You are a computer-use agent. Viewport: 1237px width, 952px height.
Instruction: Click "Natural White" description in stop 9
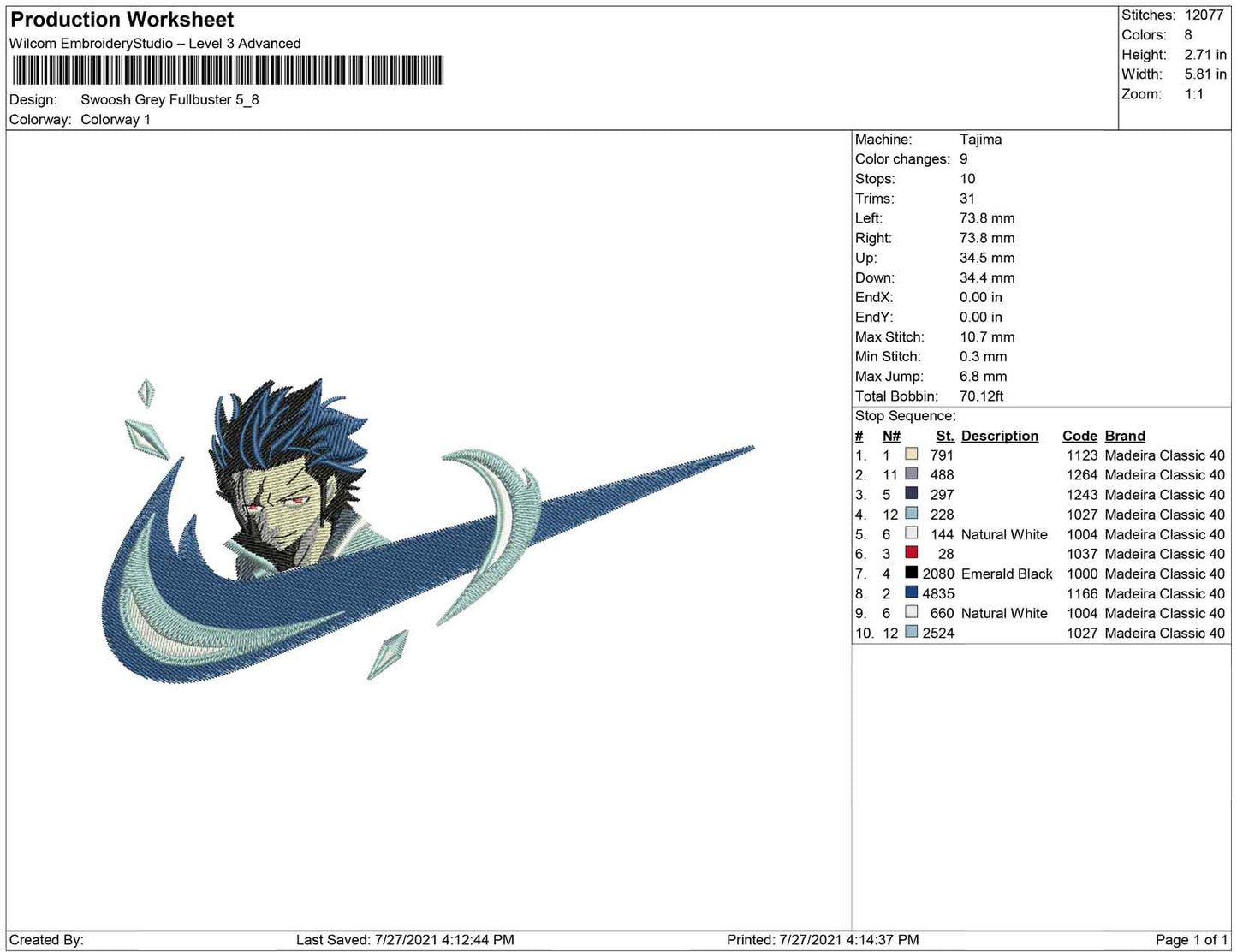(1004, 613)
